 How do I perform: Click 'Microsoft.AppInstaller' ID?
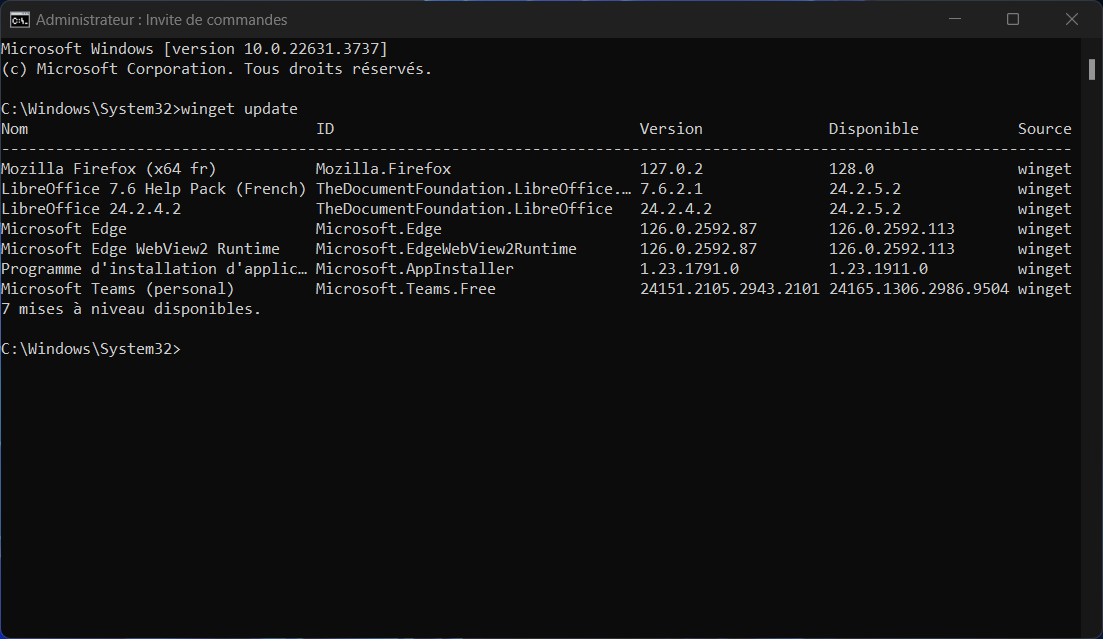tap(414, 269)
